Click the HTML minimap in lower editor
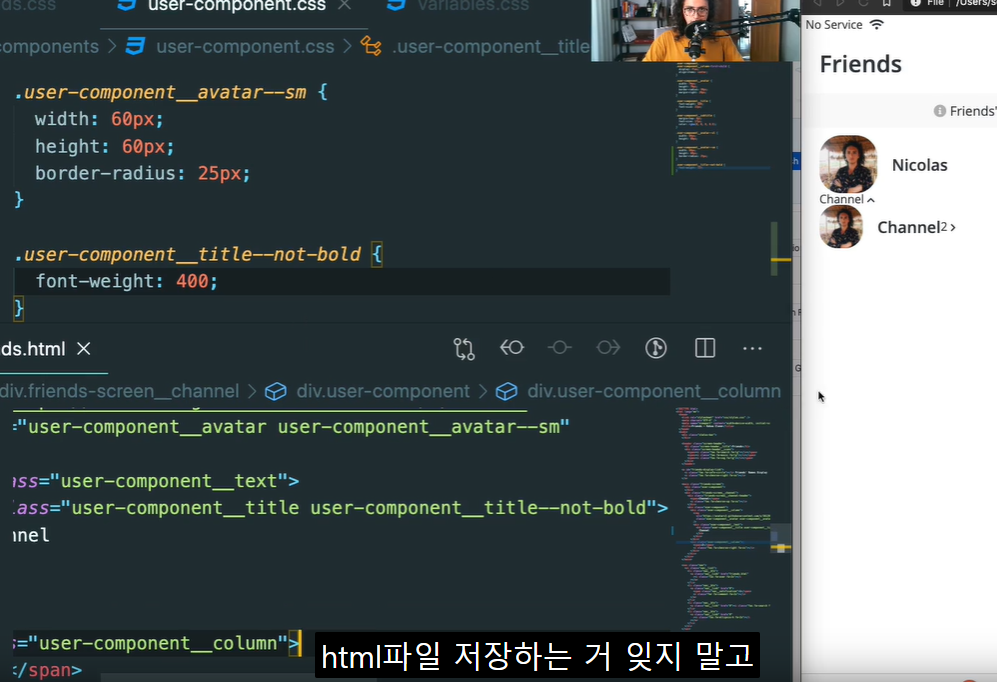Viewport: 997px width, 682px height. 722,518
